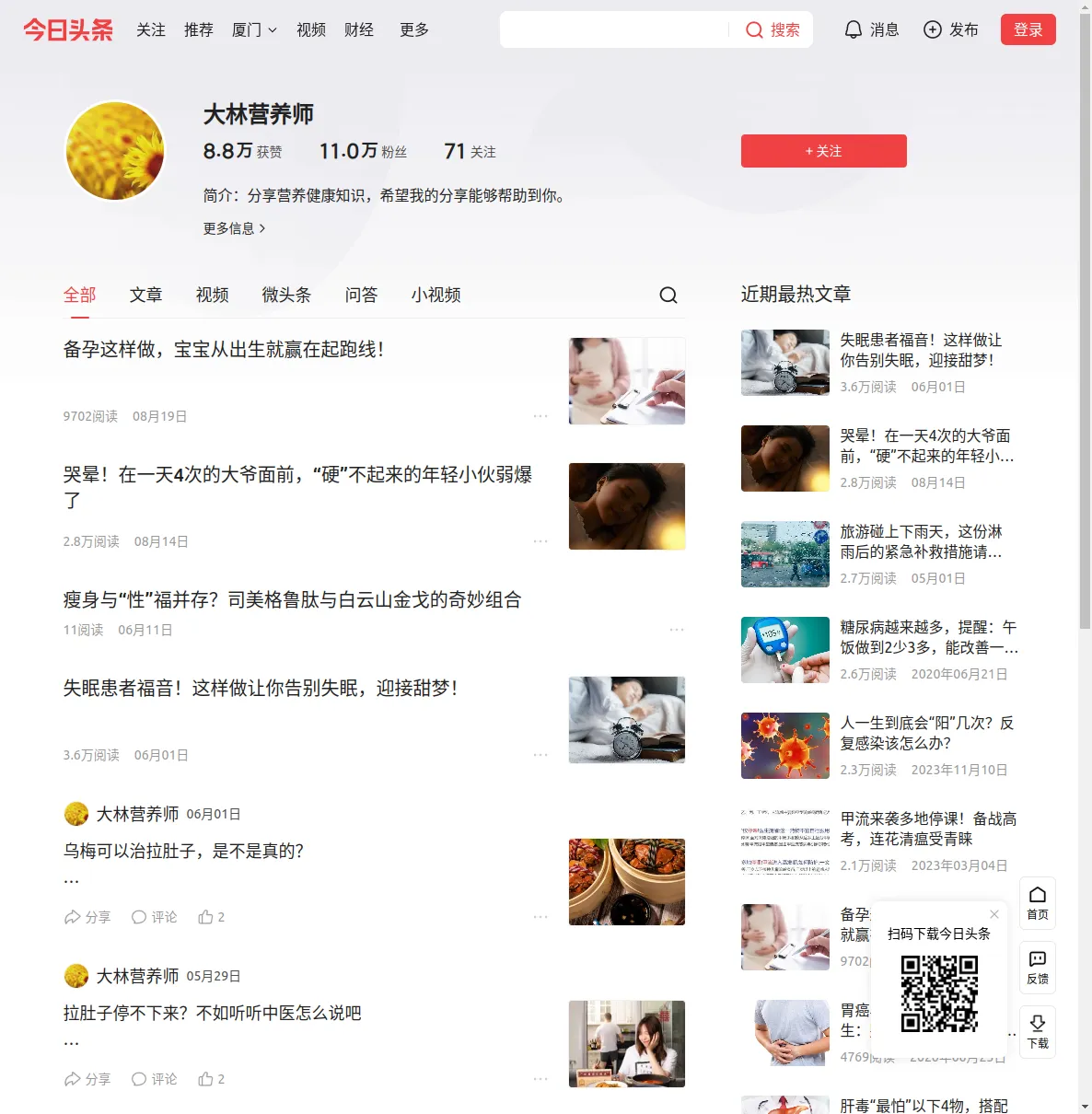Open hot article 糖尿病越来越多
Viewport: 1092px width, 1114px height.
[x=928, y=637]
